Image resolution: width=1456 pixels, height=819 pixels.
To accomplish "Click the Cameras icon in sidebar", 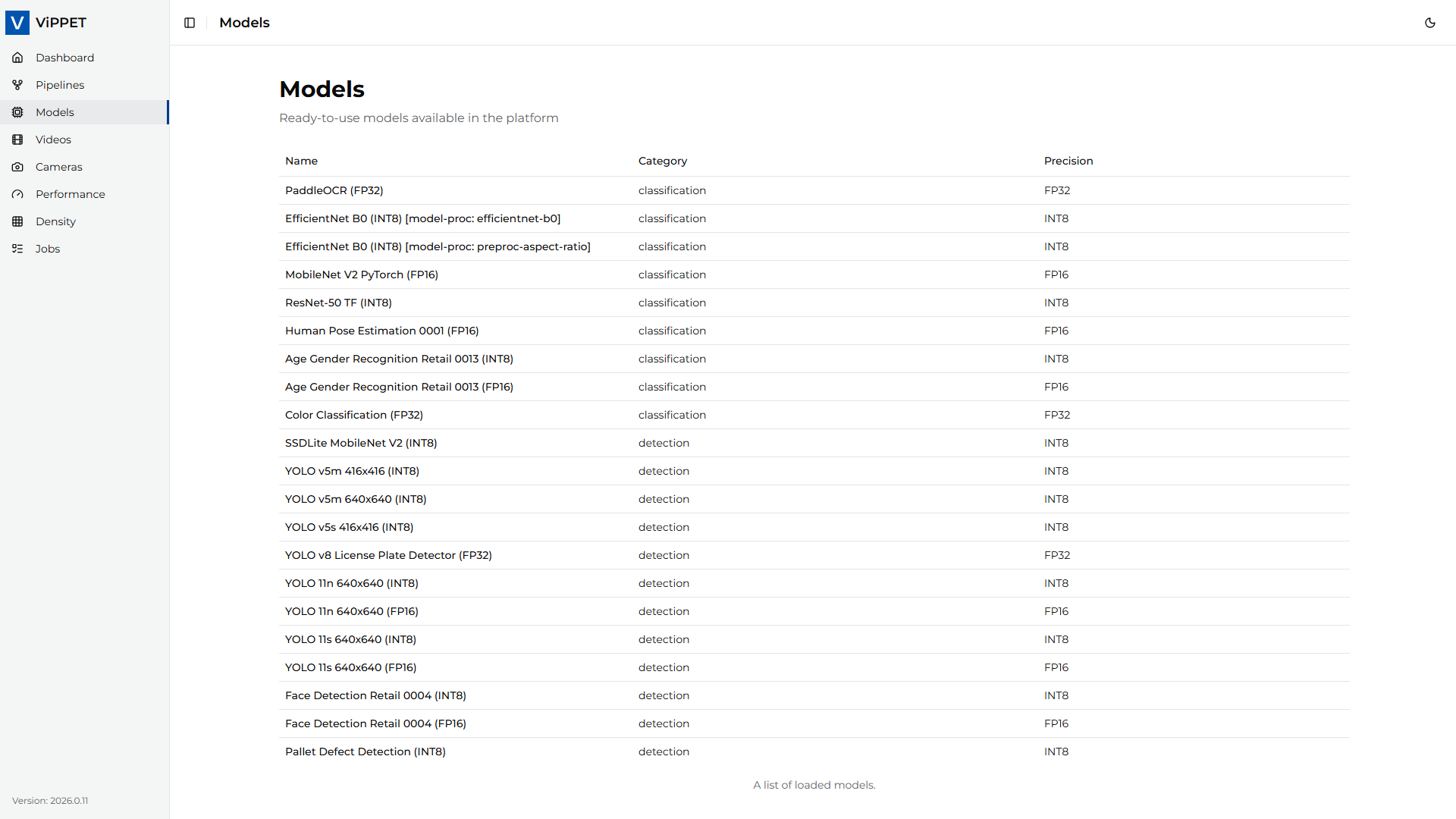I will (x=17, y=167).
